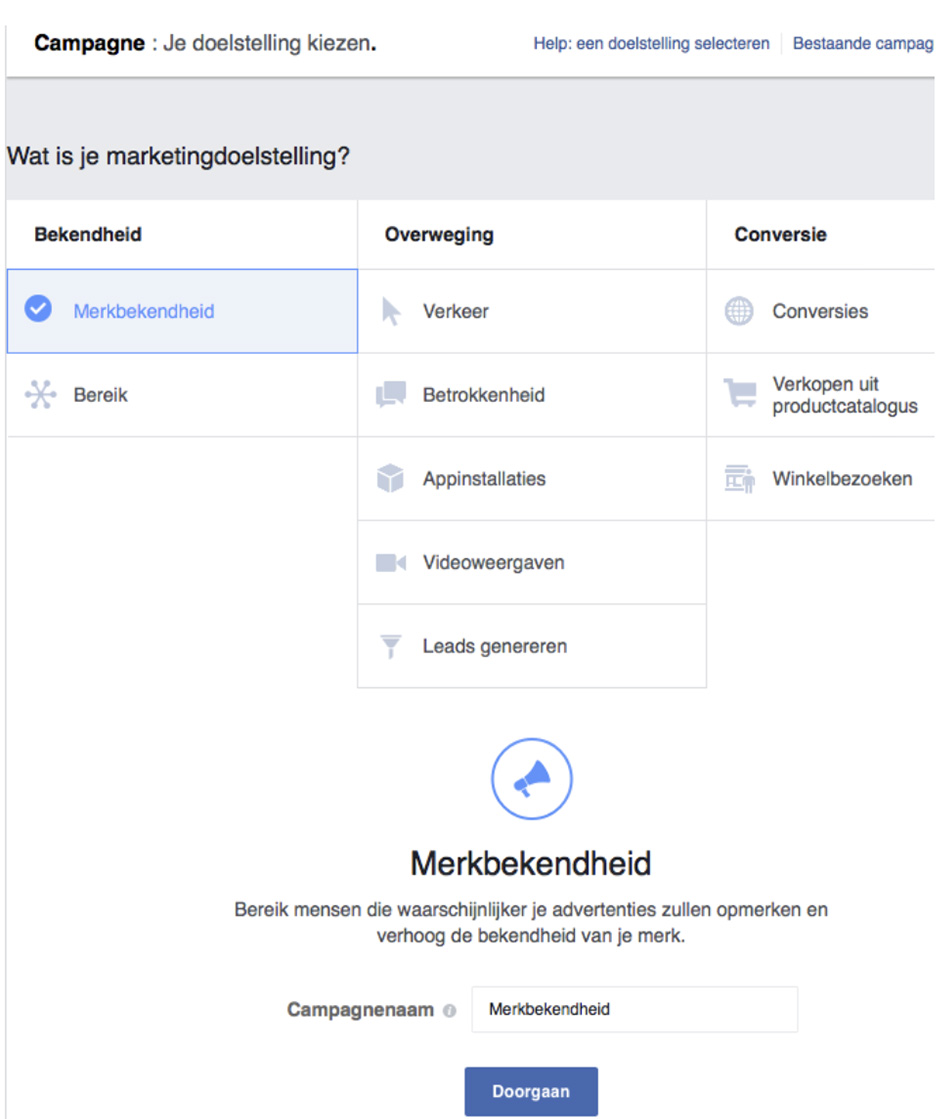940x1119 pixels.
Task: Click the Merkbekendheid blue checkmark icon
Action: 38,309
